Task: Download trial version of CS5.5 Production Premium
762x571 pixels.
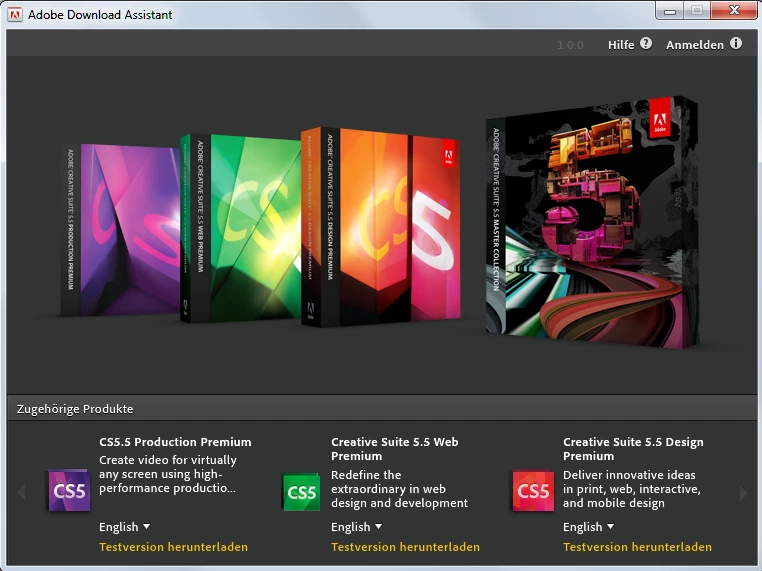Action: pos(173,547)
